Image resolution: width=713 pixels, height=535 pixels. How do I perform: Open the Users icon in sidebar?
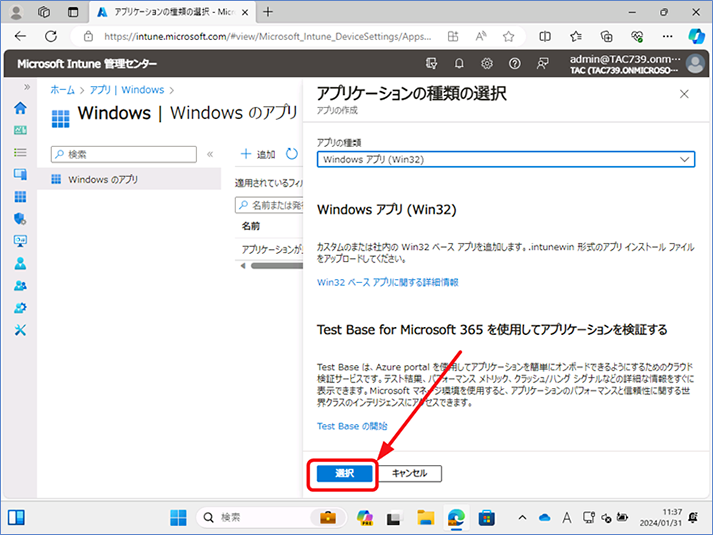point(20,263)
